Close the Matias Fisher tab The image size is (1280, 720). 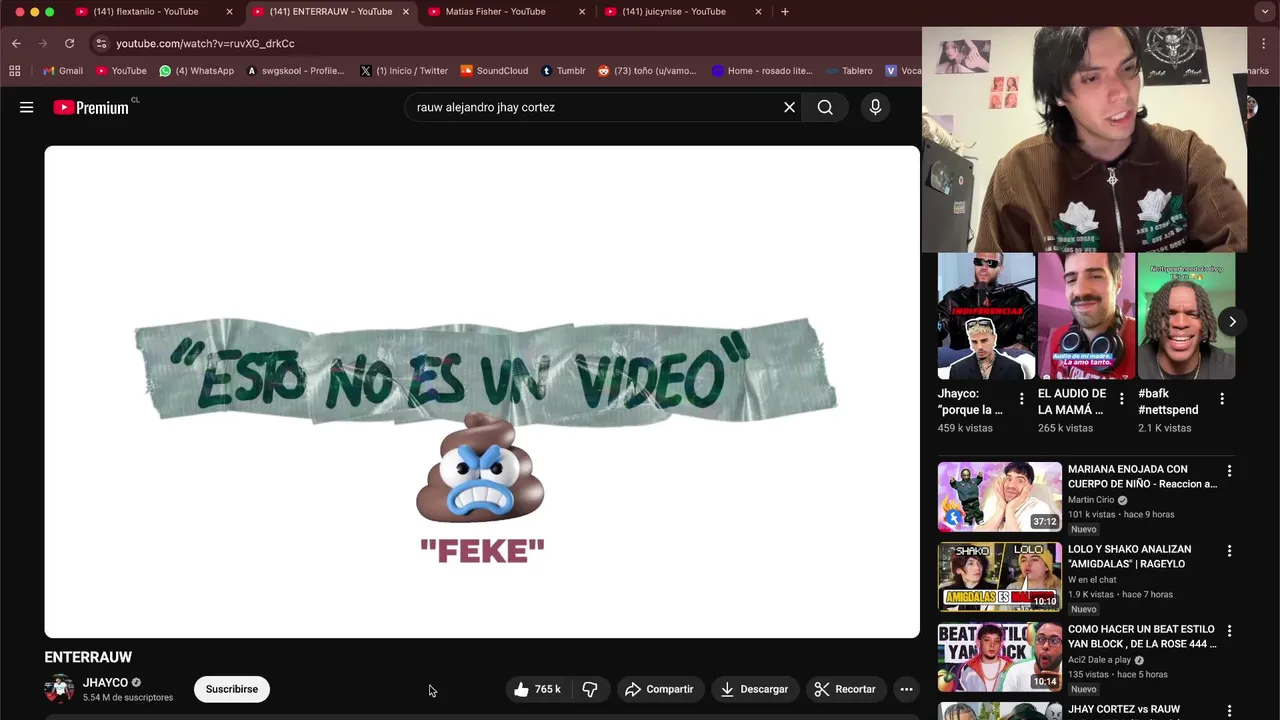(x=582, y=12)
